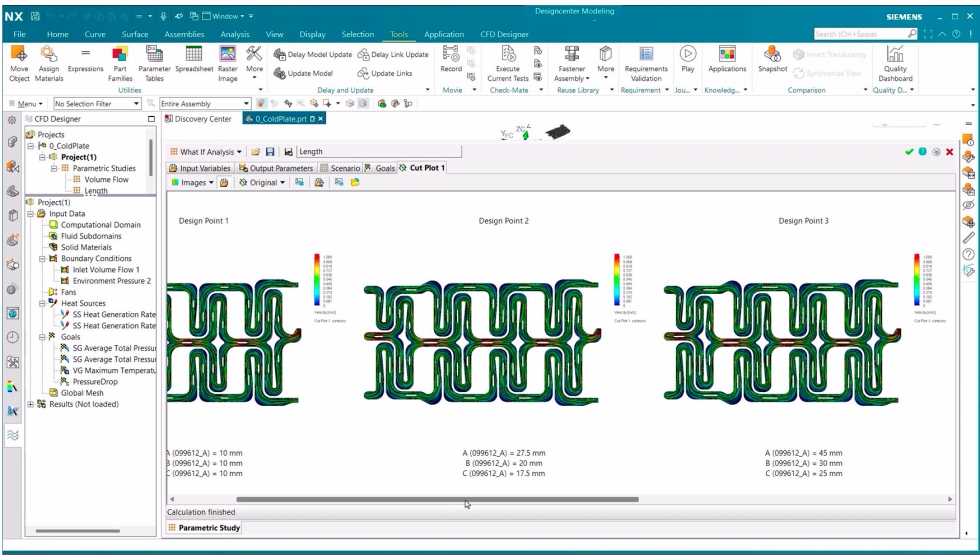Close the study with the red X

pyautogui.click(x=949, y=152)
